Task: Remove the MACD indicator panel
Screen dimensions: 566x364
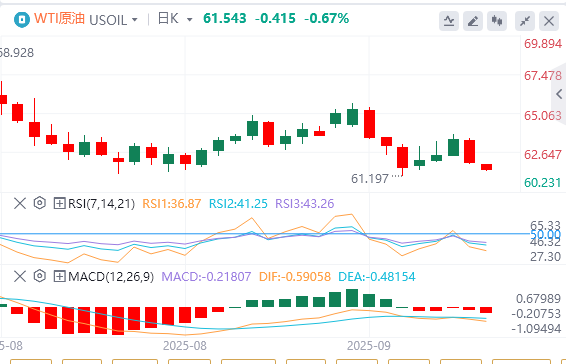Action: (x=20, y=277)
